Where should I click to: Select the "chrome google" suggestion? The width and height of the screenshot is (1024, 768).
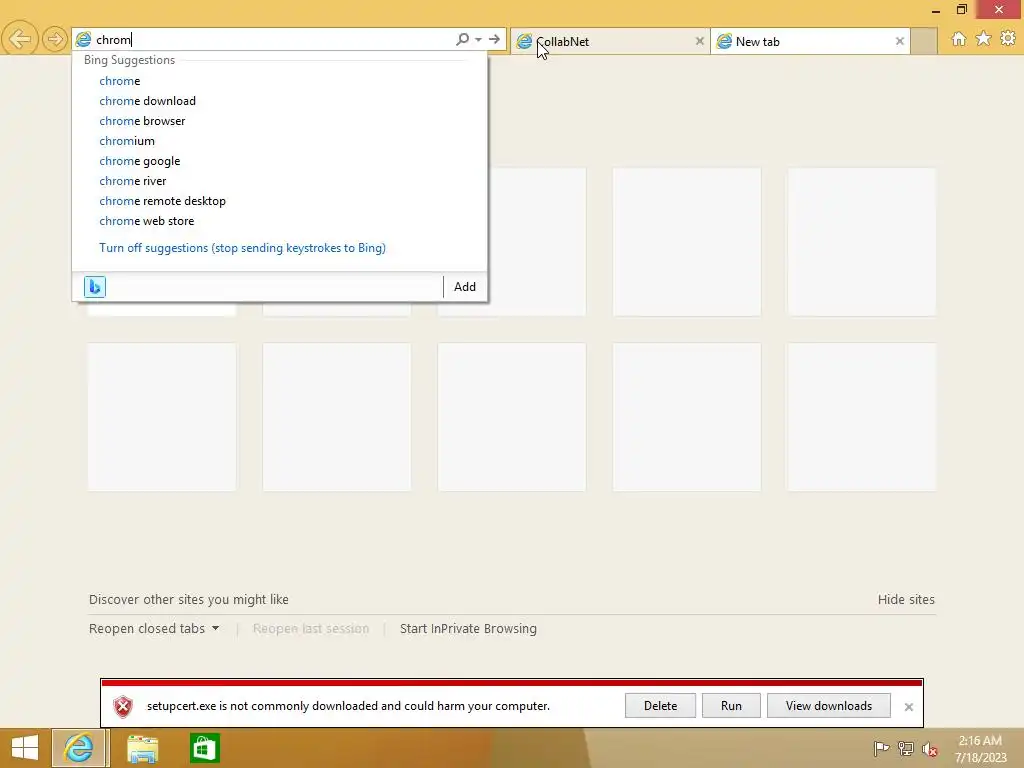[280, 161]
